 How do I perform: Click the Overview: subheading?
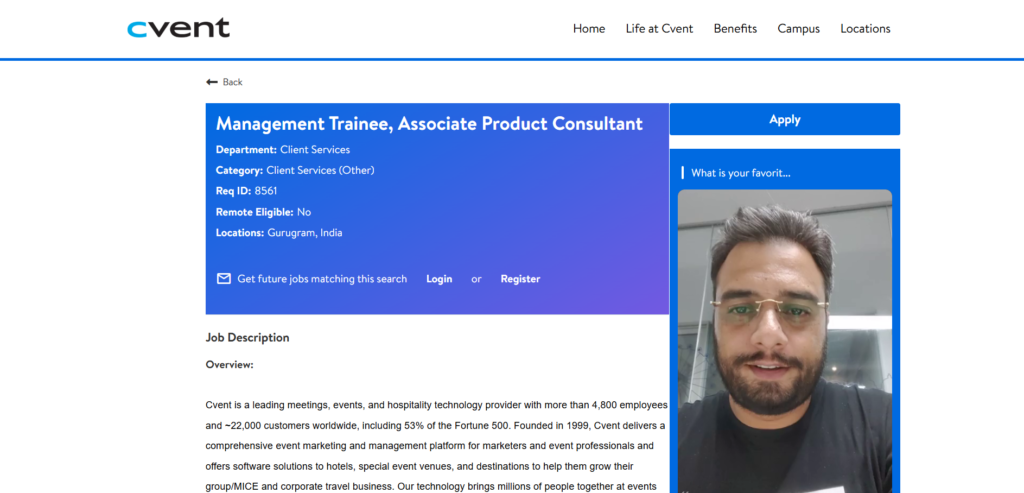point(229,364)
